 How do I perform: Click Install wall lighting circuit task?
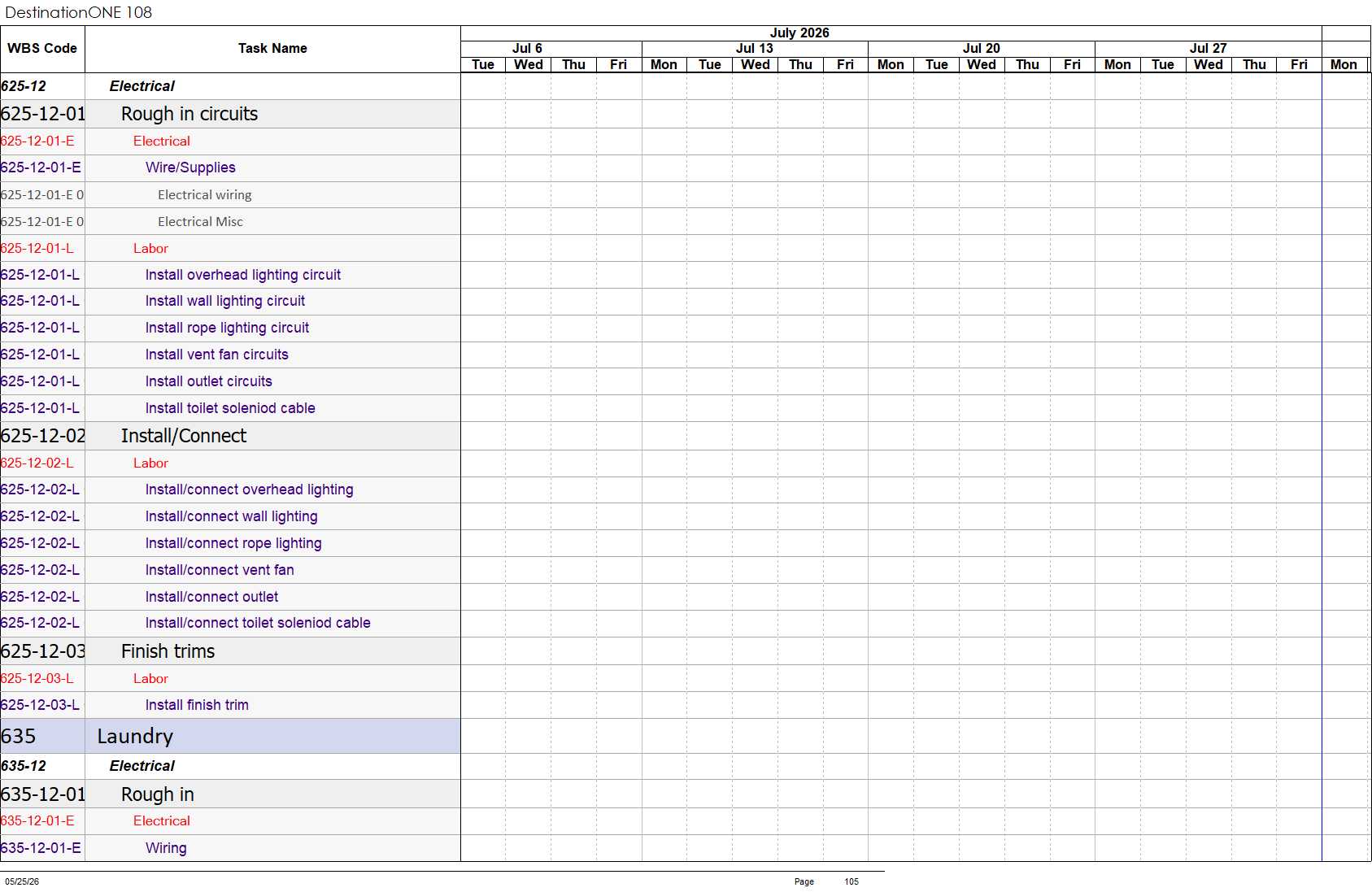[225, 301]
